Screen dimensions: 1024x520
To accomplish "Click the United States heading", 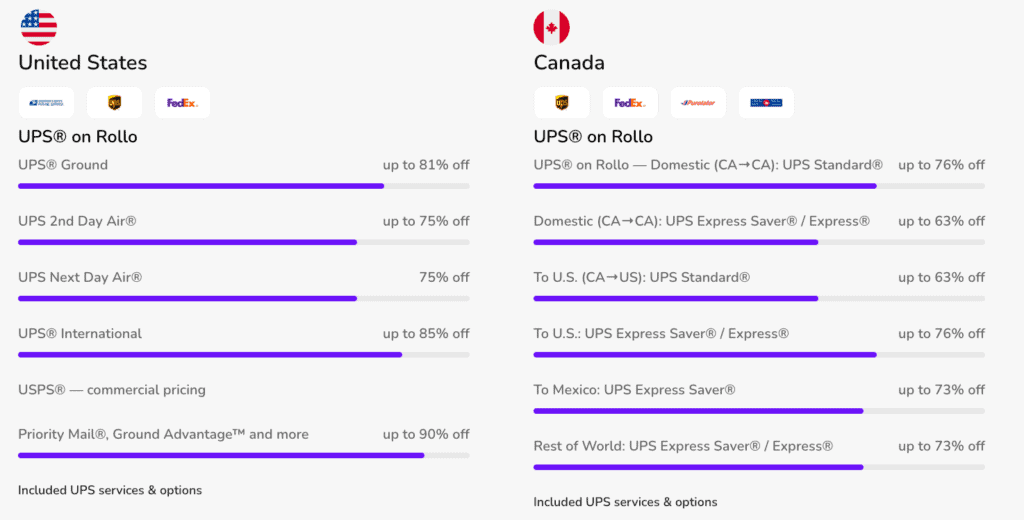I will [x=82, y=63].
